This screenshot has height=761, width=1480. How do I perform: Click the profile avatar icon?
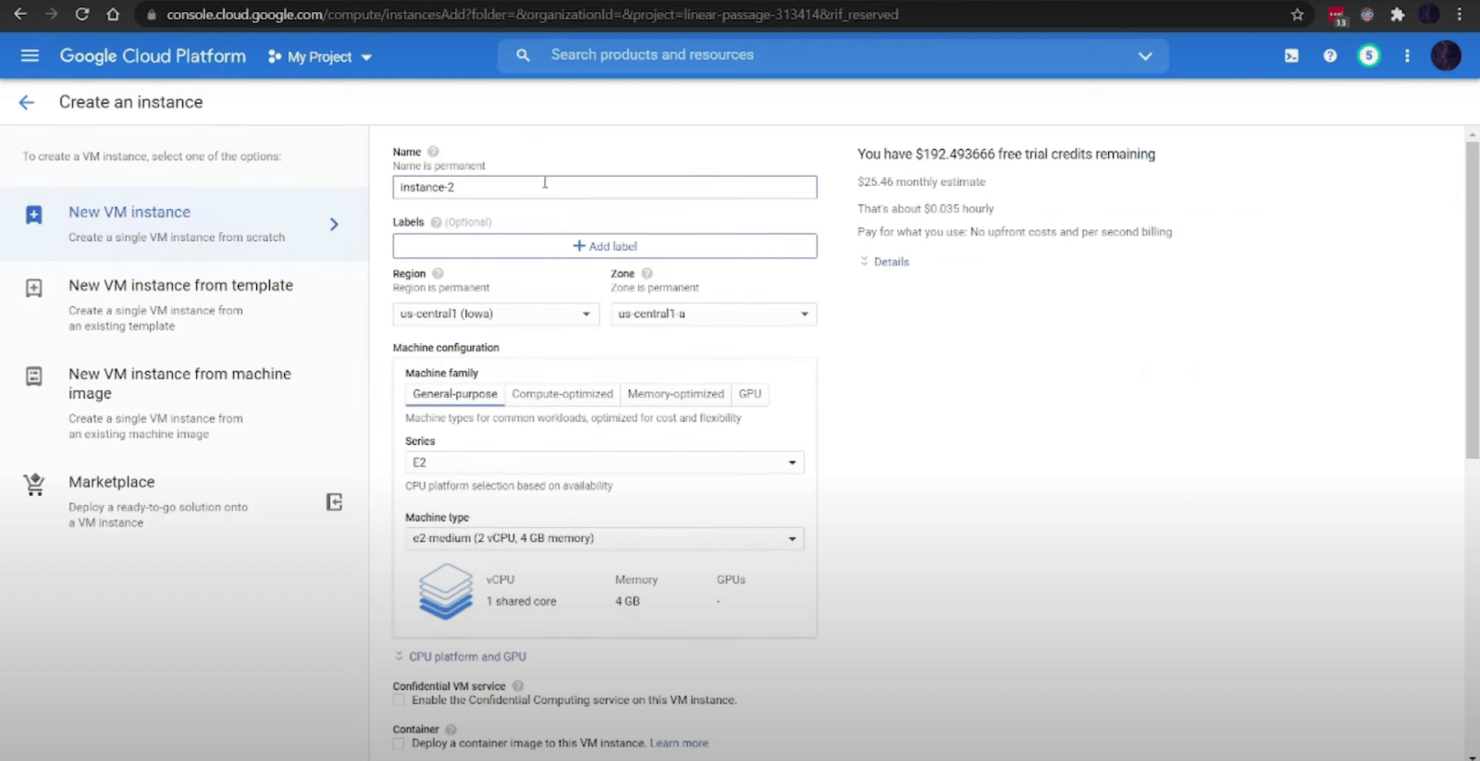[x=1446, y=55]
